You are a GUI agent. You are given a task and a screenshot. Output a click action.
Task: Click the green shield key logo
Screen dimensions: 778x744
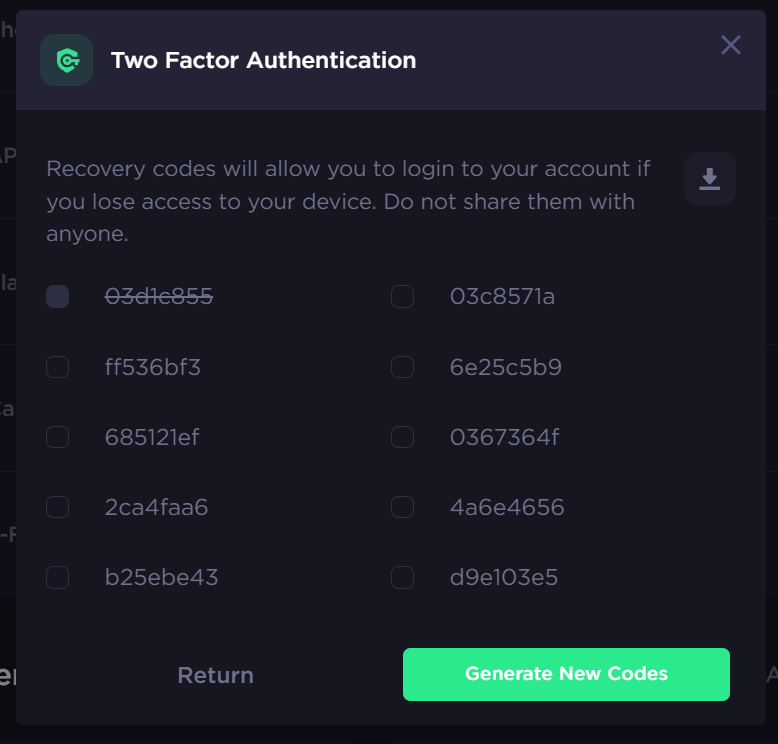(x=66, y=60)
